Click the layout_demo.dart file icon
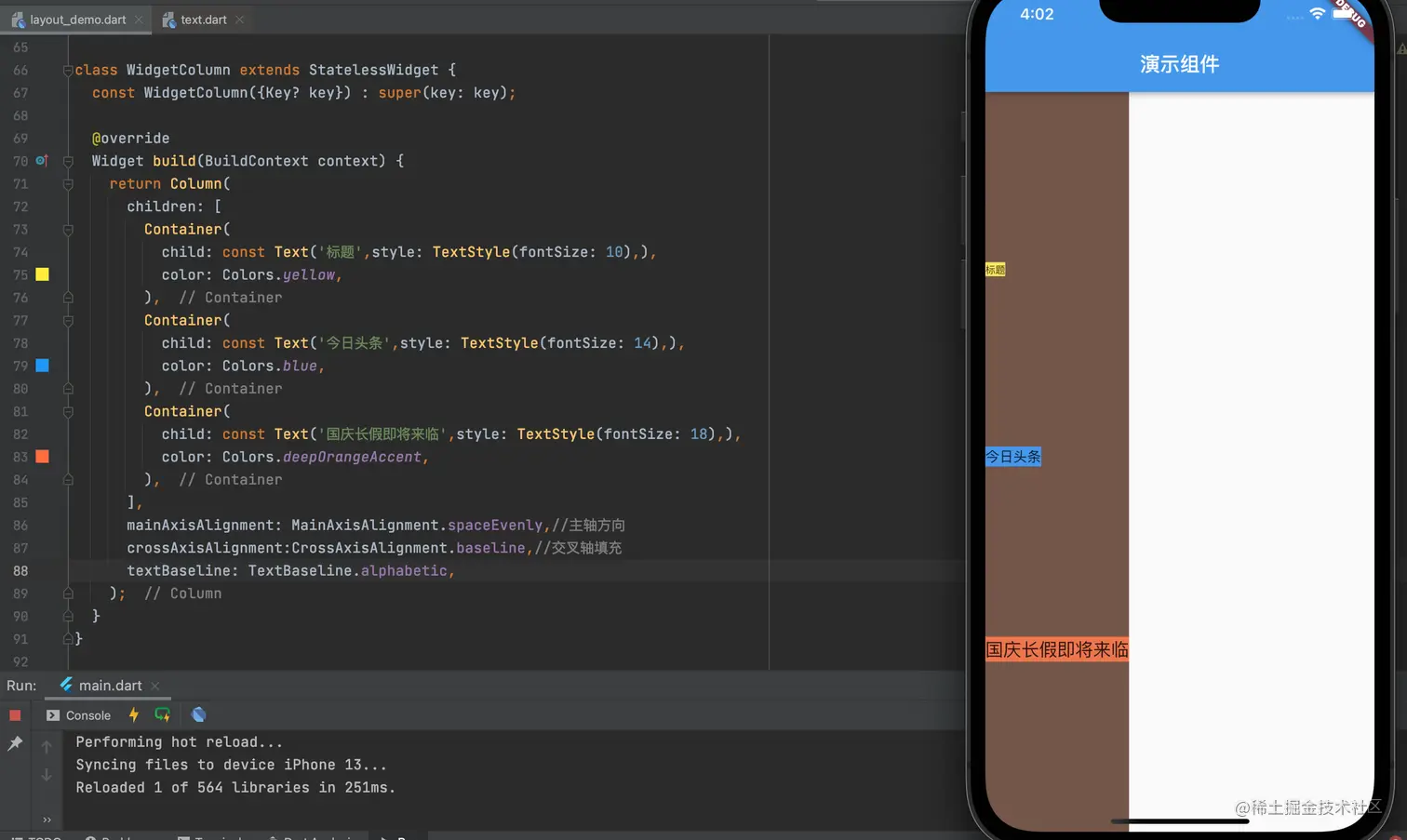The image size is (1407, 840). (18, 20)
